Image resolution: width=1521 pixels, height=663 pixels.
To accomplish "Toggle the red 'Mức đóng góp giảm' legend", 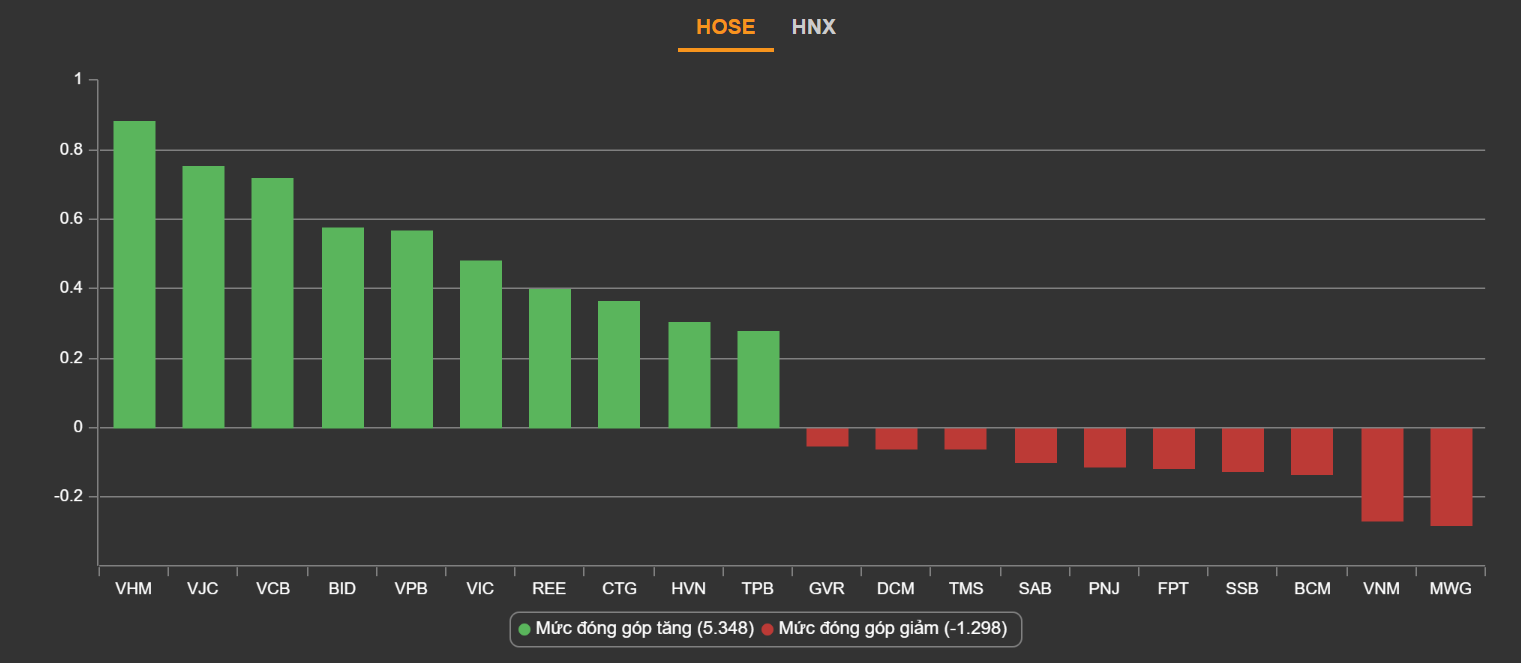I will (x=892, y=629).
